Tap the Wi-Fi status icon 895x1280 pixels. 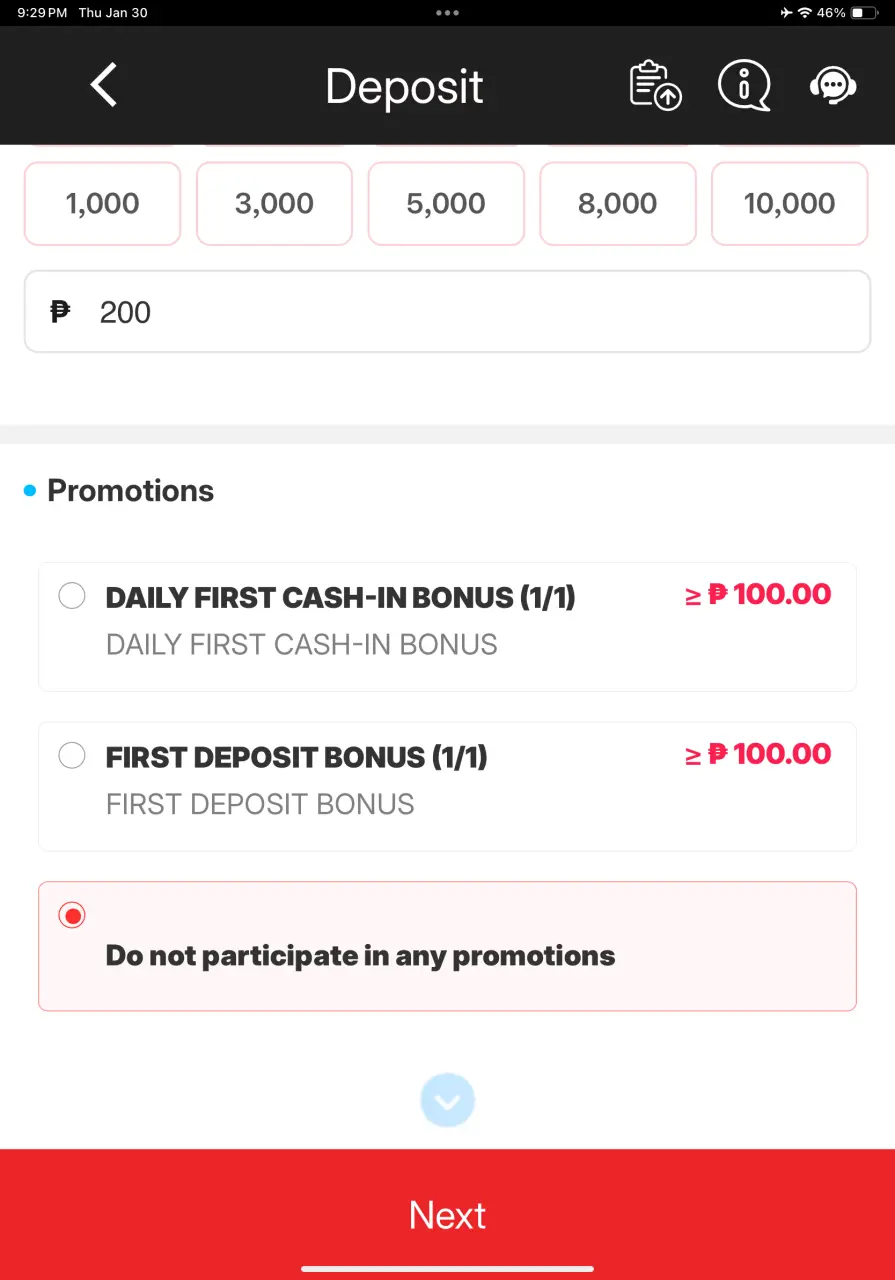804,13
